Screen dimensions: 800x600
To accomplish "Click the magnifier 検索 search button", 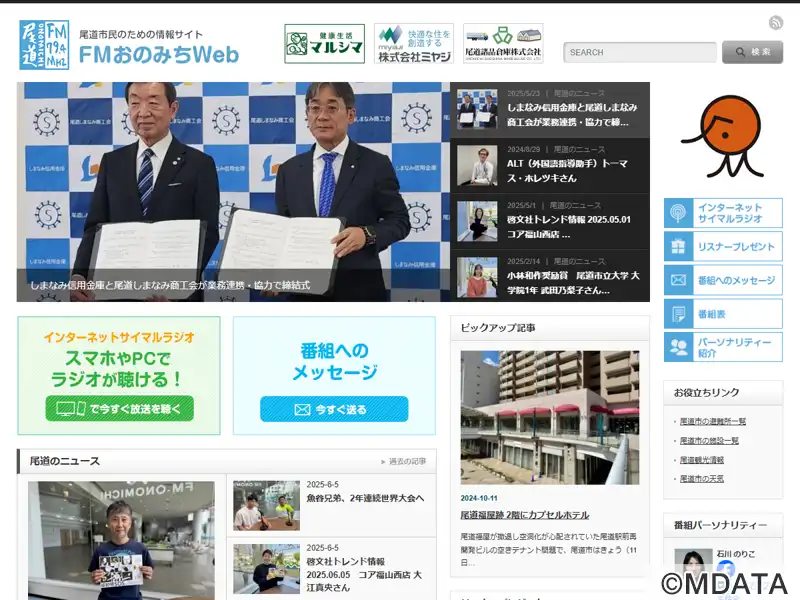I will tap(753, 52).
